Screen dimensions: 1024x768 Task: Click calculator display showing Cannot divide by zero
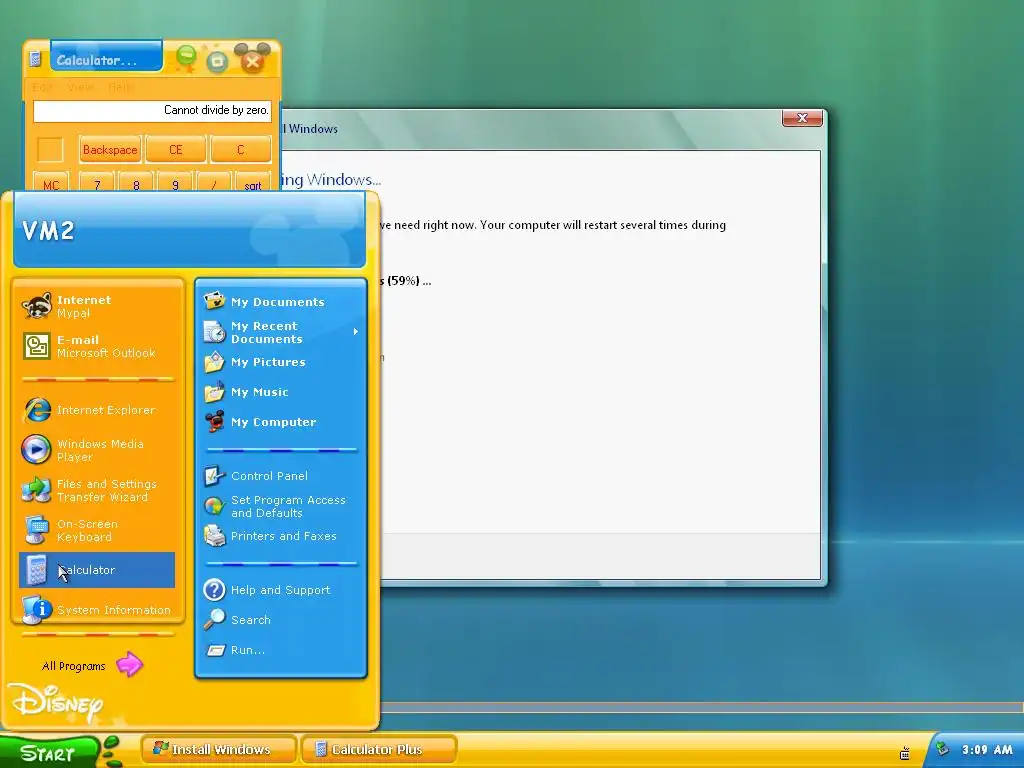coord(152,110)
